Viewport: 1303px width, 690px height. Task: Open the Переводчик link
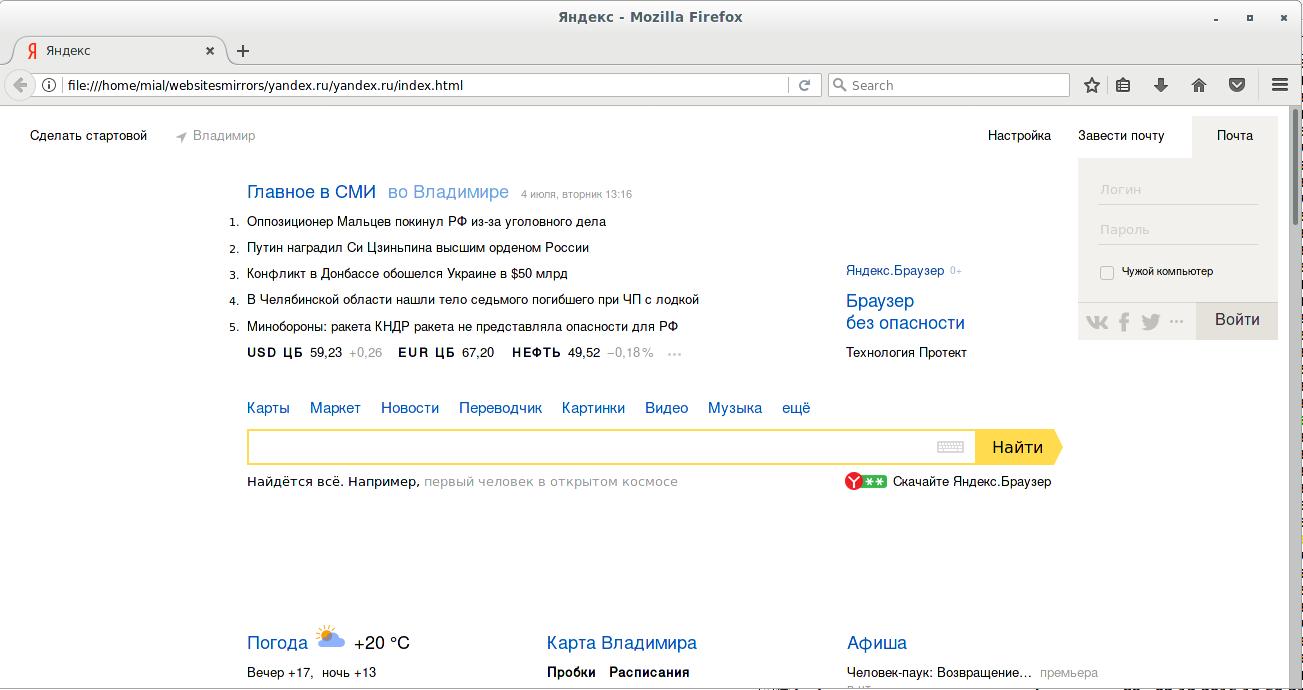coord(500,408)
